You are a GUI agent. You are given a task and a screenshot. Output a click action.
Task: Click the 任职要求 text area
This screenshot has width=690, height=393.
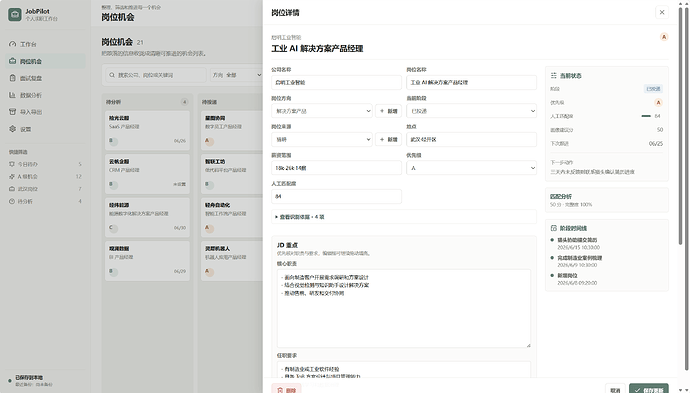tap(404, 370)
